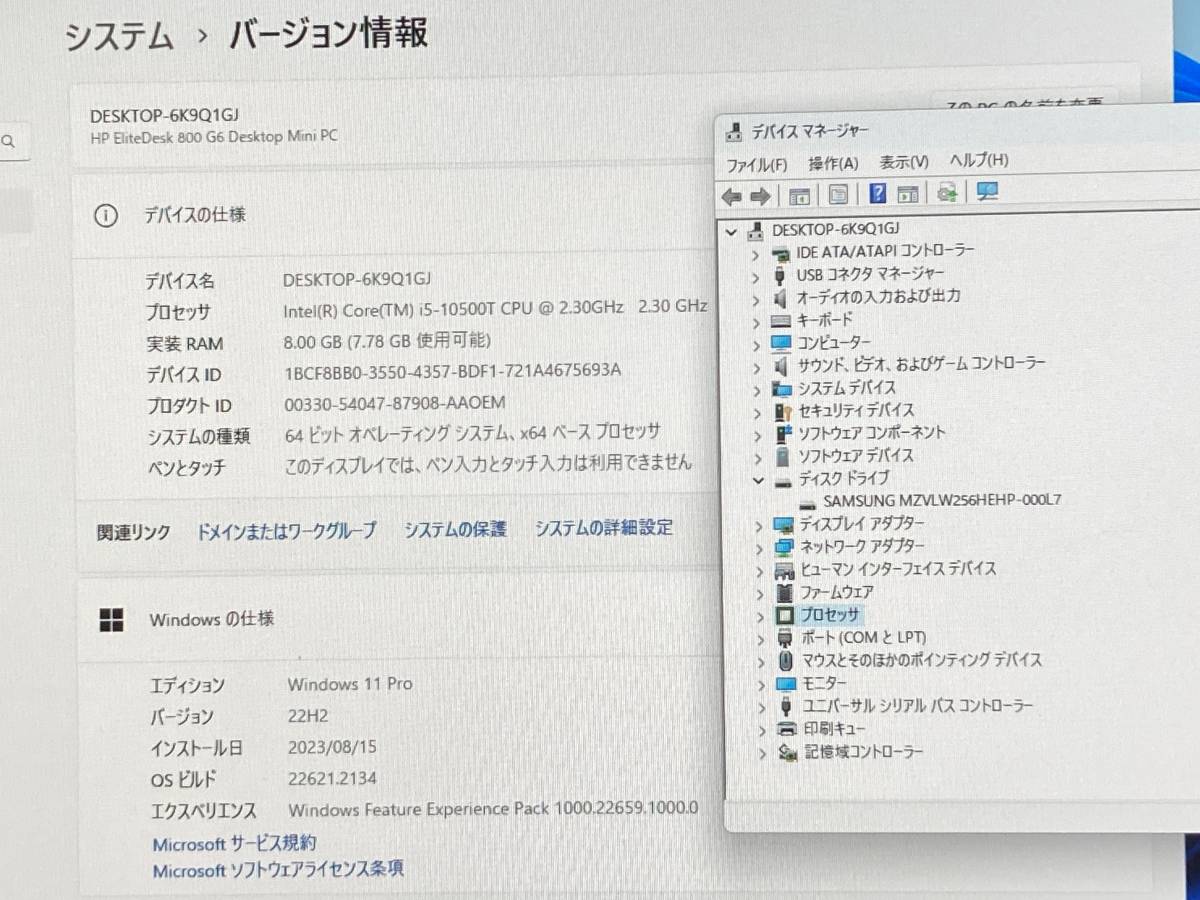The height and width of the screenshot is (900, 1200).
Task: Click the action pane toggle icon beside help
Action: tap(908, 194)
